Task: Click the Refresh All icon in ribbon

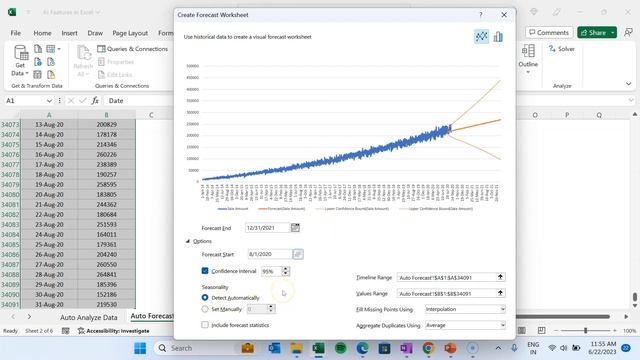Action: pos(83,61)
